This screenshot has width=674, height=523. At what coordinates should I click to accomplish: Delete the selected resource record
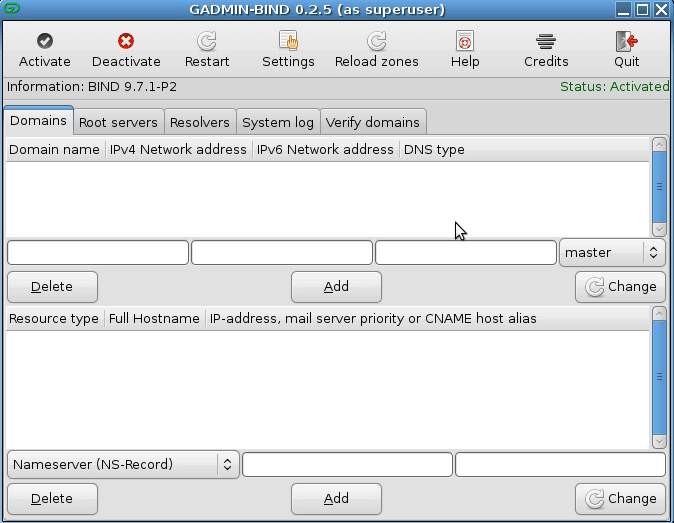pyautogui.click(x=52, y=499)
